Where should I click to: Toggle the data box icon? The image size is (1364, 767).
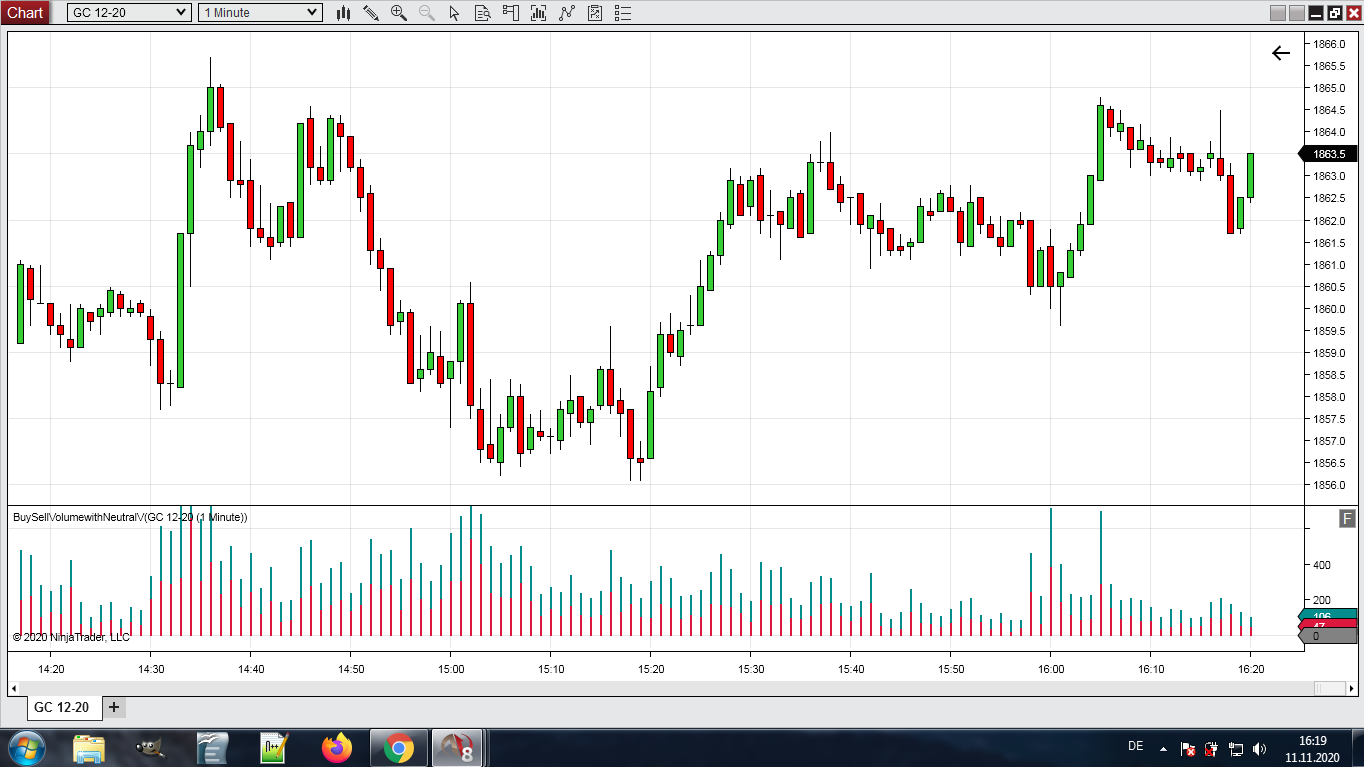point(483,13)
